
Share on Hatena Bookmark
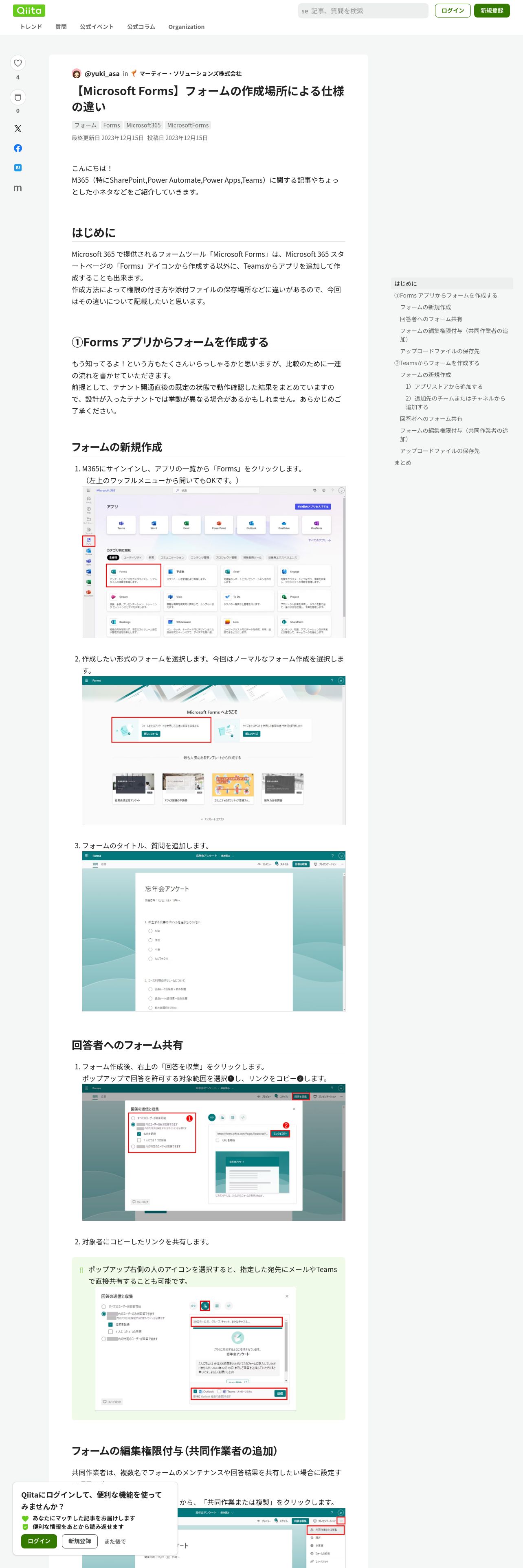click(18, 167)
